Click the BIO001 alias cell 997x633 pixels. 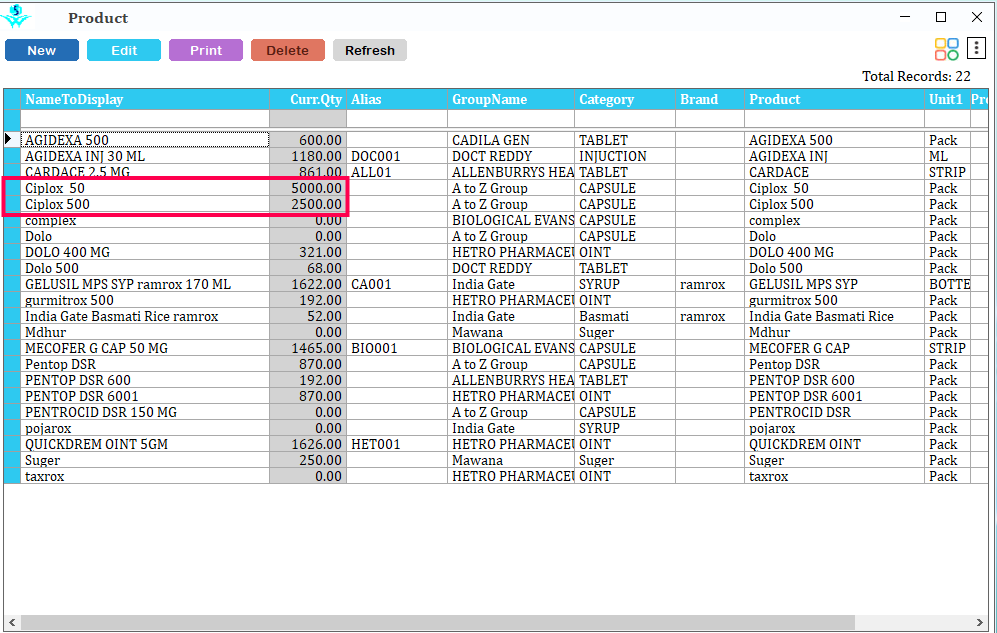point(397,348)
